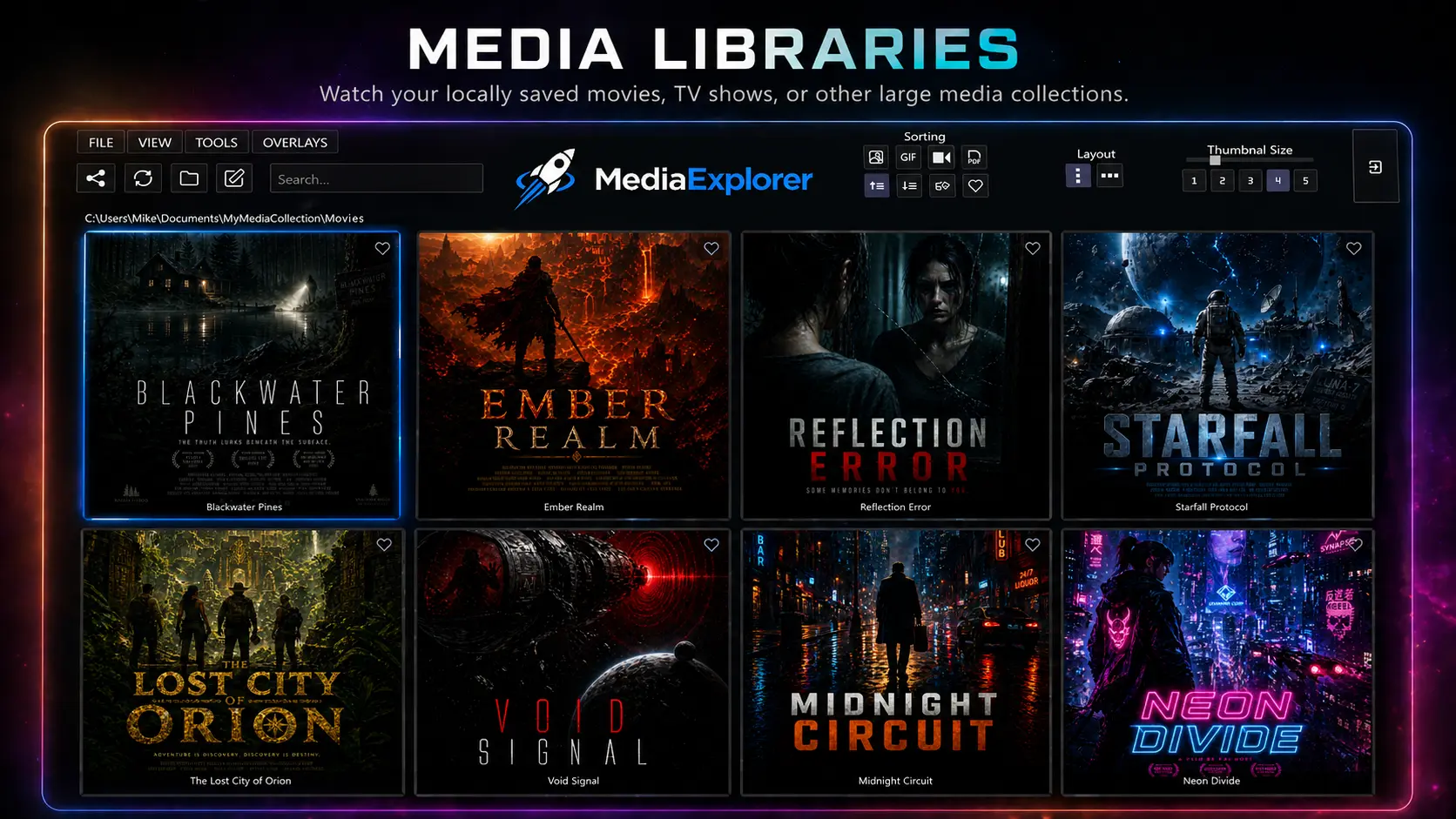The height and width of the screenshot is (819, 1456).
Task: Set thumbnail size to 5
Action: click(1305, 181)
